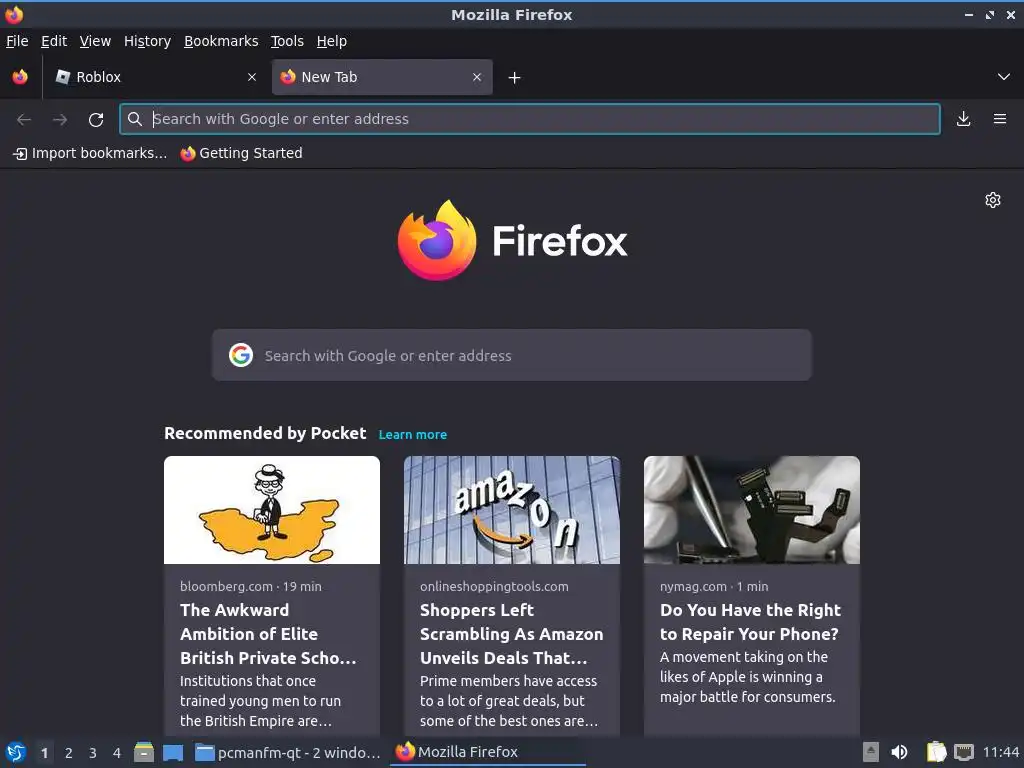1024x768 pixels.
Task: Focus the Google search box on page
Action: pyautogui.click(x=511, y=355)
